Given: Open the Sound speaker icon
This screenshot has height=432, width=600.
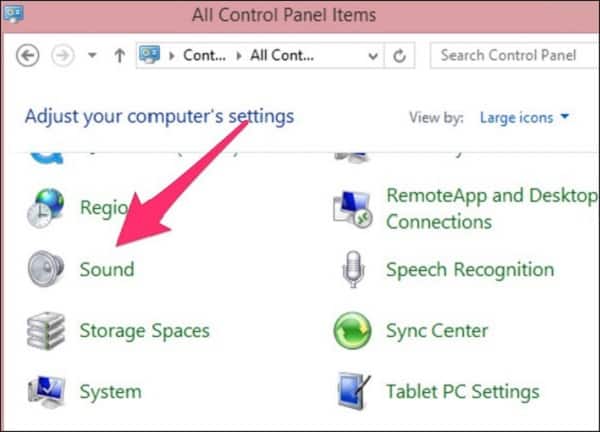Looking at the screenshot, I should (46, 269).
